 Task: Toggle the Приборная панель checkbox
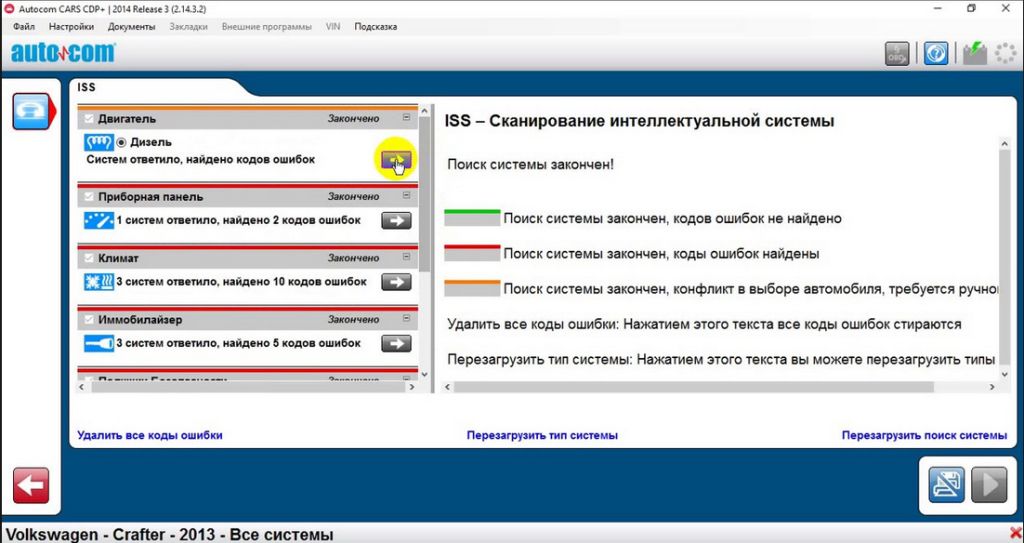click(x=89, y=196)
